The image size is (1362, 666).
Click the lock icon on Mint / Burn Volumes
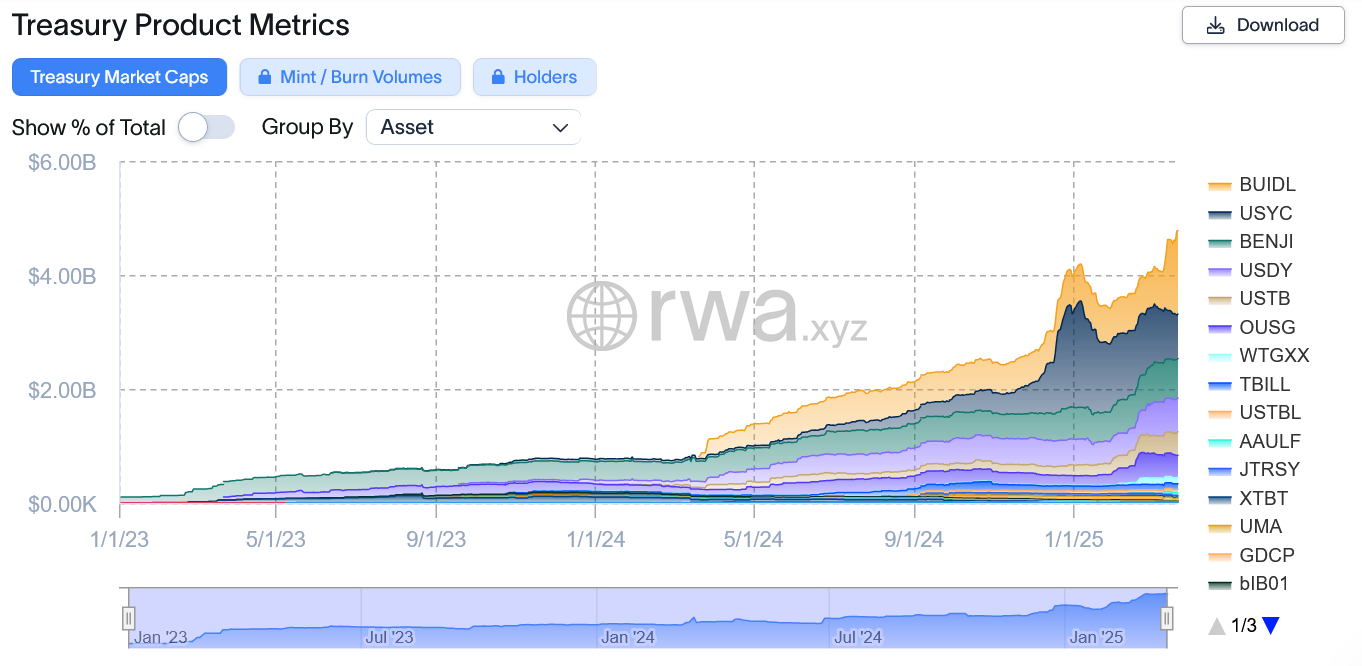point(264,77)
